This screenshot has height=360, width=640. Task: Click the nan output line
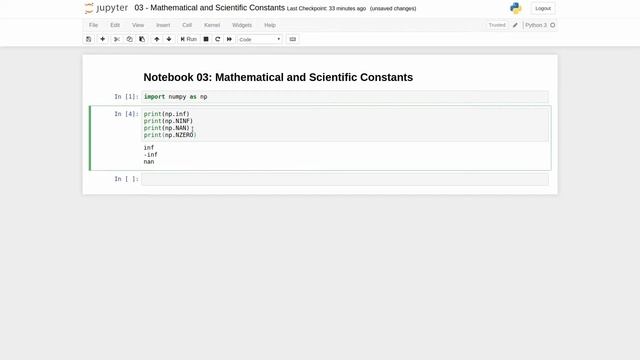click(x=149, y=162)
